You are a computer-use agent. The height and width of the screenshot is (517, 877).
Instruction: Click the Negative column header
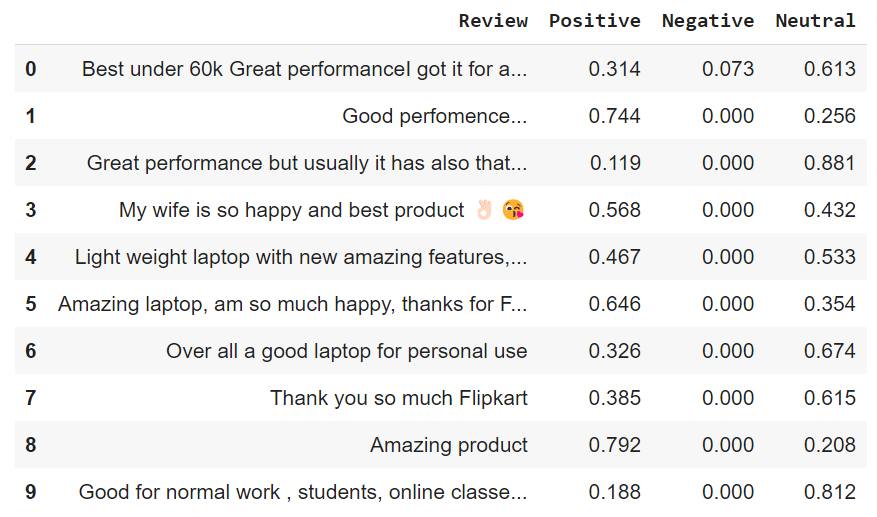(708, 21)
